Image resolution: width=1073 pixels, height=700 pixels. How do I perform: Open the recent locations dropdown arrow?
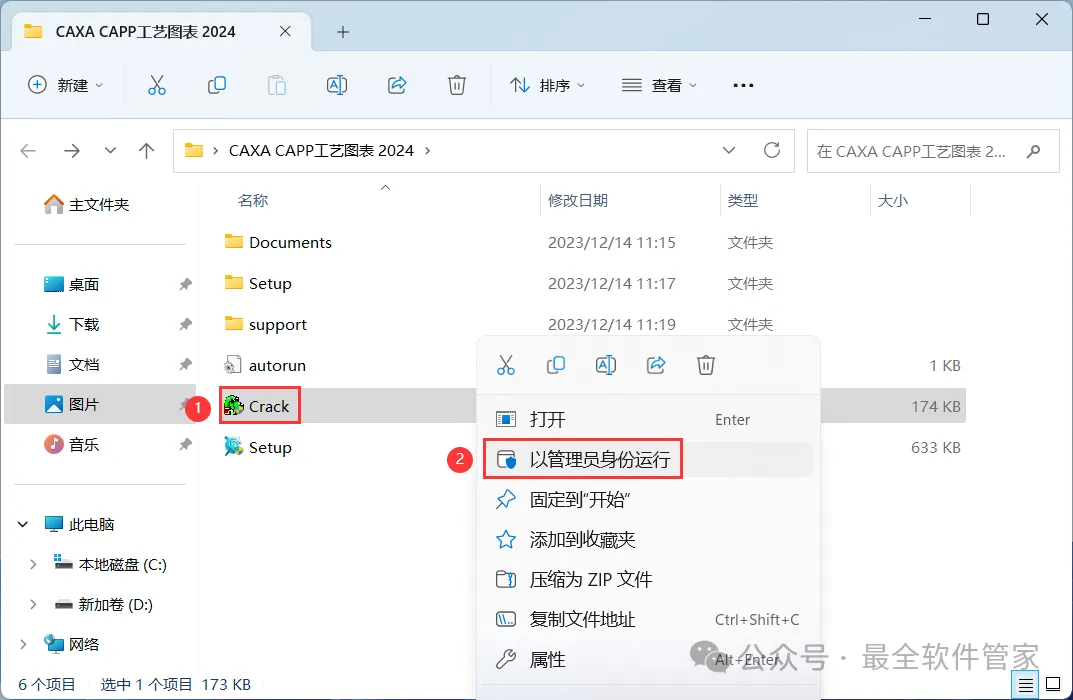(110, 151)
